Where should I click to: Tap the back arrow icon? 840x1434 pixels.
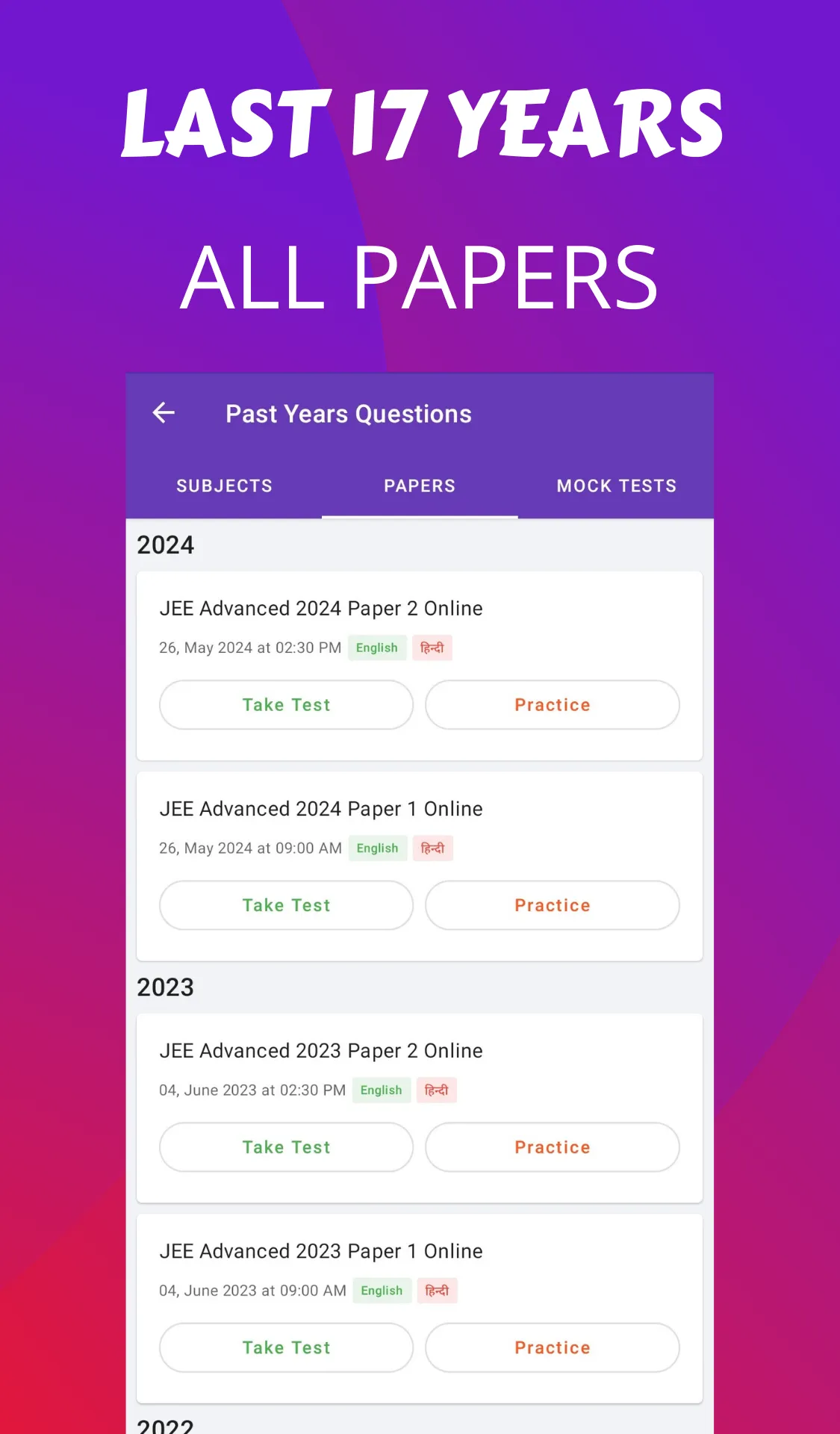point(164,413)
